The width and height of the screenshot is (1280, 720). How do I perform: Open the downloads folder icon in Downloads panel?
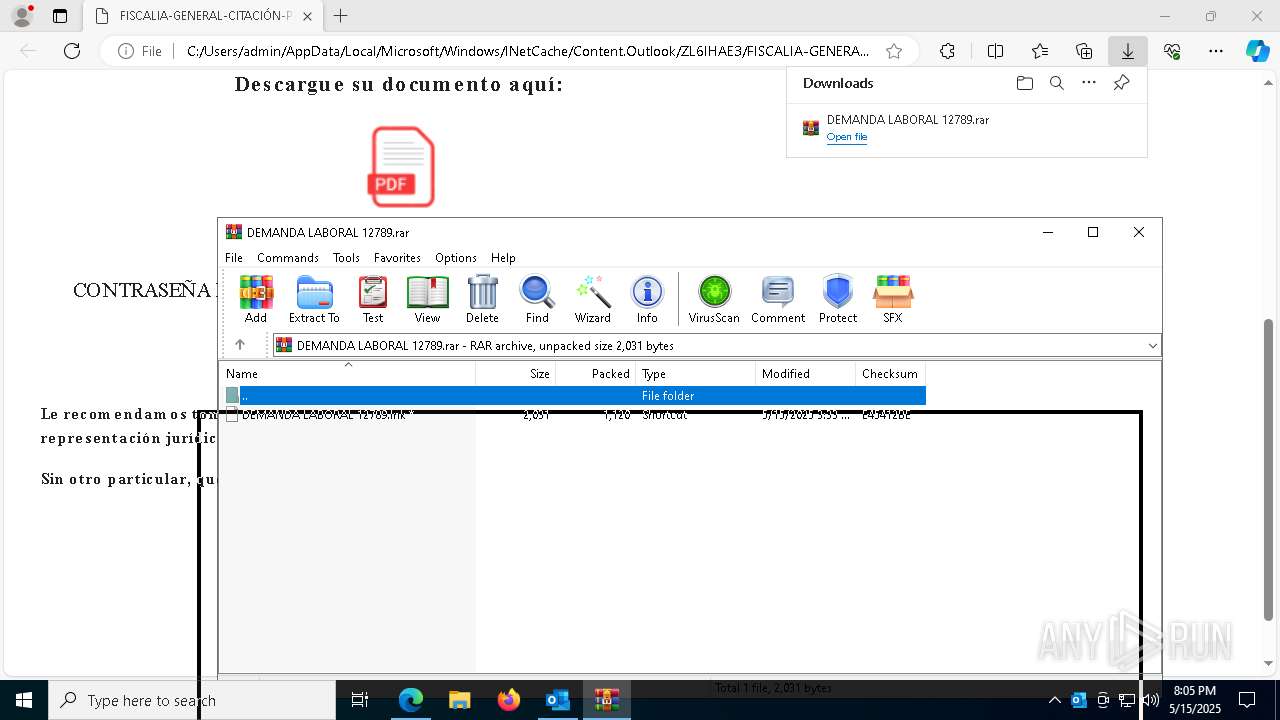(1024, 83)
